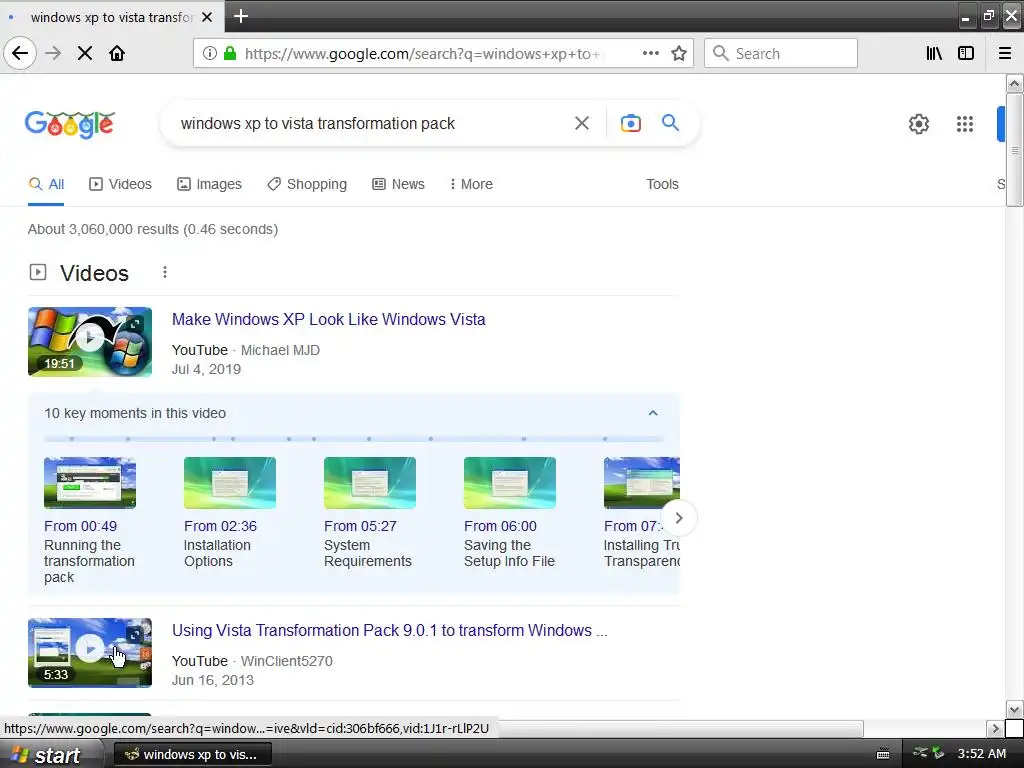
Task: Click the scroll down arrow
Action: pos(1014,709)
